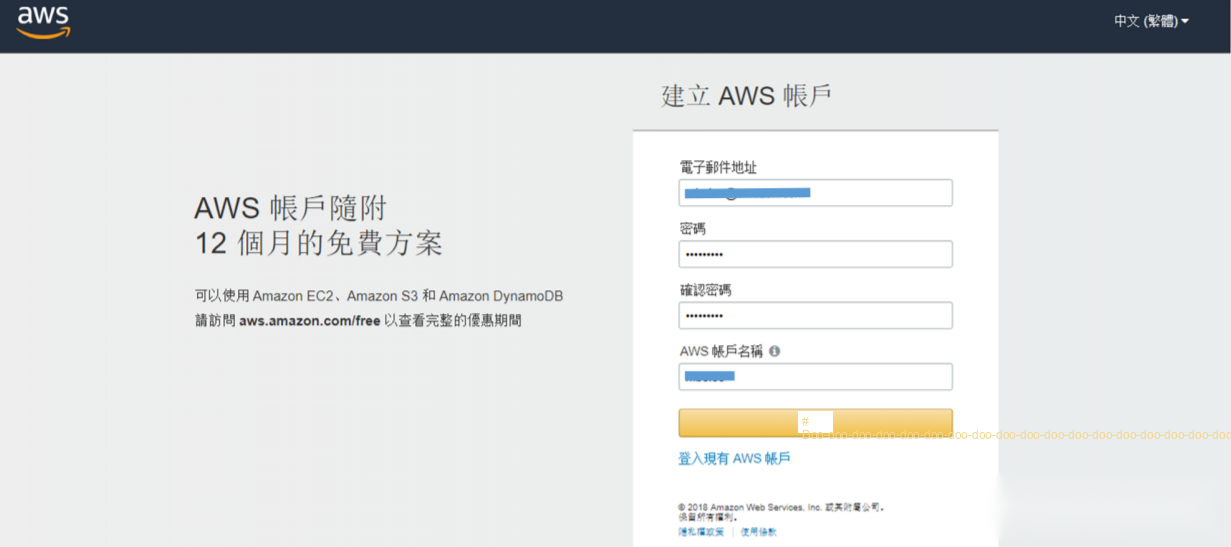The width and height of the screenshot is (1231, 547).
Task: Click the 12 個月的免費方案 headline text
Action: pyautogui.click(x=319, y=243)
